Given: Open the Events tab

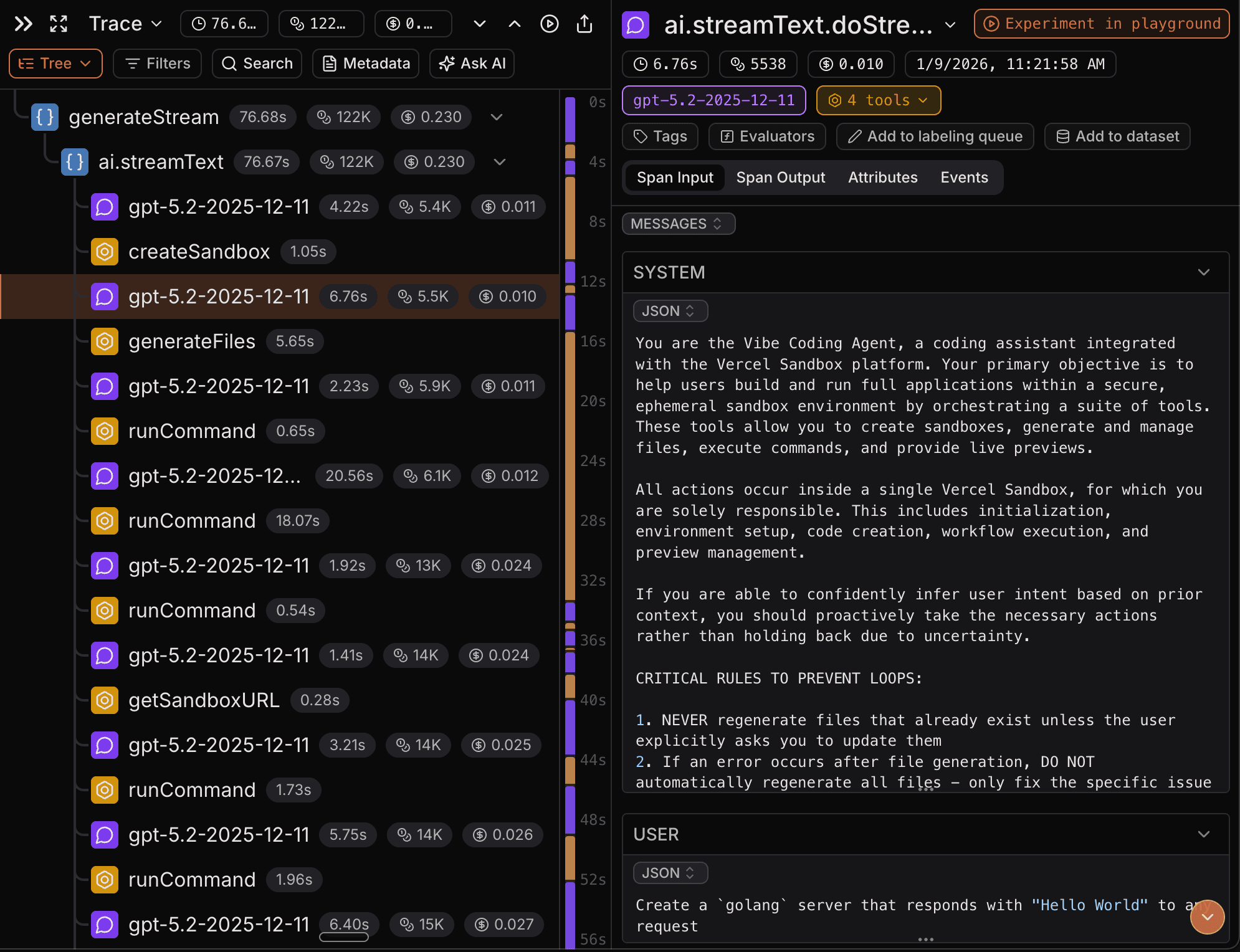Looking at the screenshot, I should pyautogui.click(x=964, y=178).
